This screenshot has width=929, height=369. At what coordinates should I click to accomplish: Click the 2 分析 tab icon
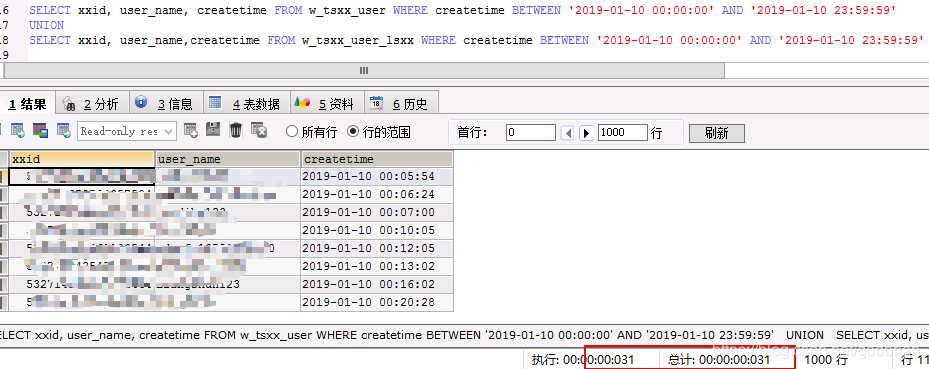[x=69, y=104]
